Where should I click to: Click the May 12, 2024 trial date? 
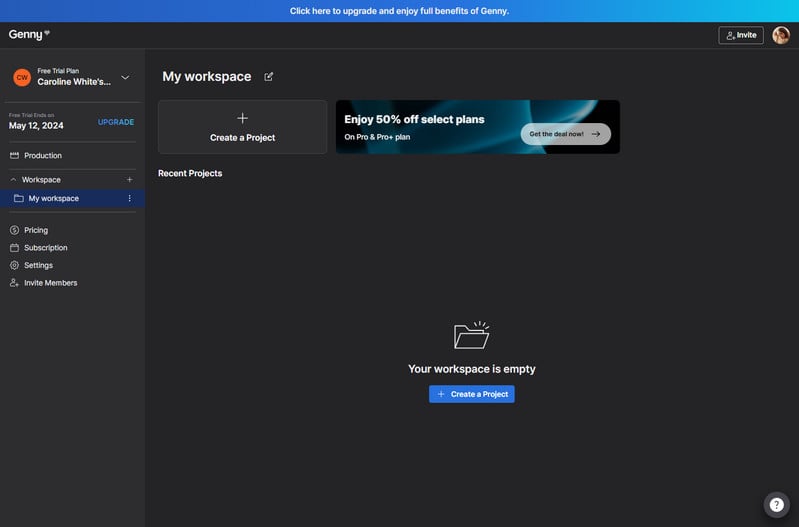(36, 126)
